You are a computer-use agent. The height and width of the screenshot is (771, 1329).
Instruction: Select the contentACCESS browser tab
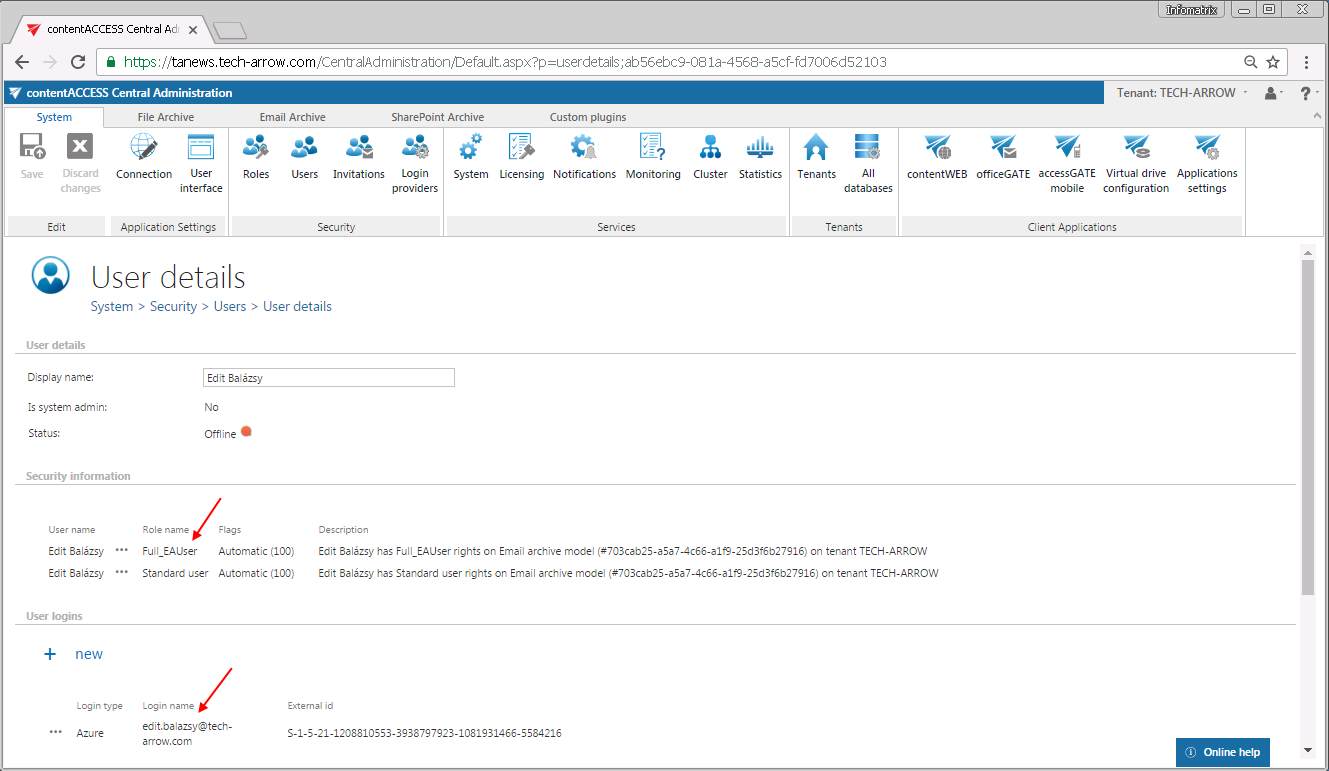click(112, 29)
